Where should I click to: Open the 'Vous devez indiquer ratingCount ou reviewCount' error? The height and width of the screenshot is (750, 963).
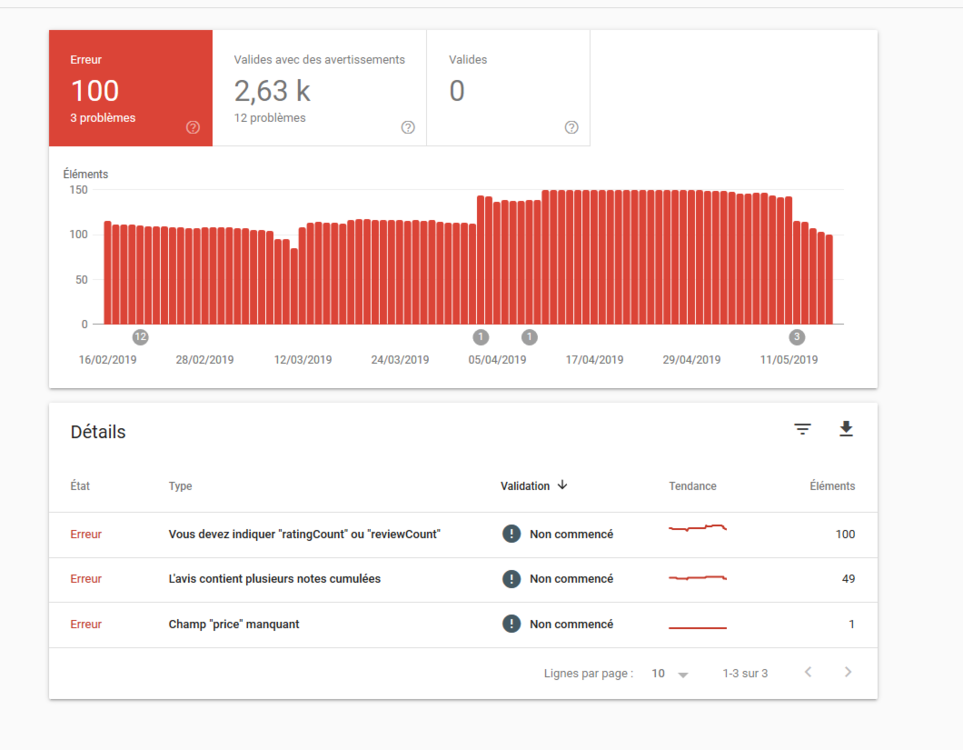[x=305, y=534]
